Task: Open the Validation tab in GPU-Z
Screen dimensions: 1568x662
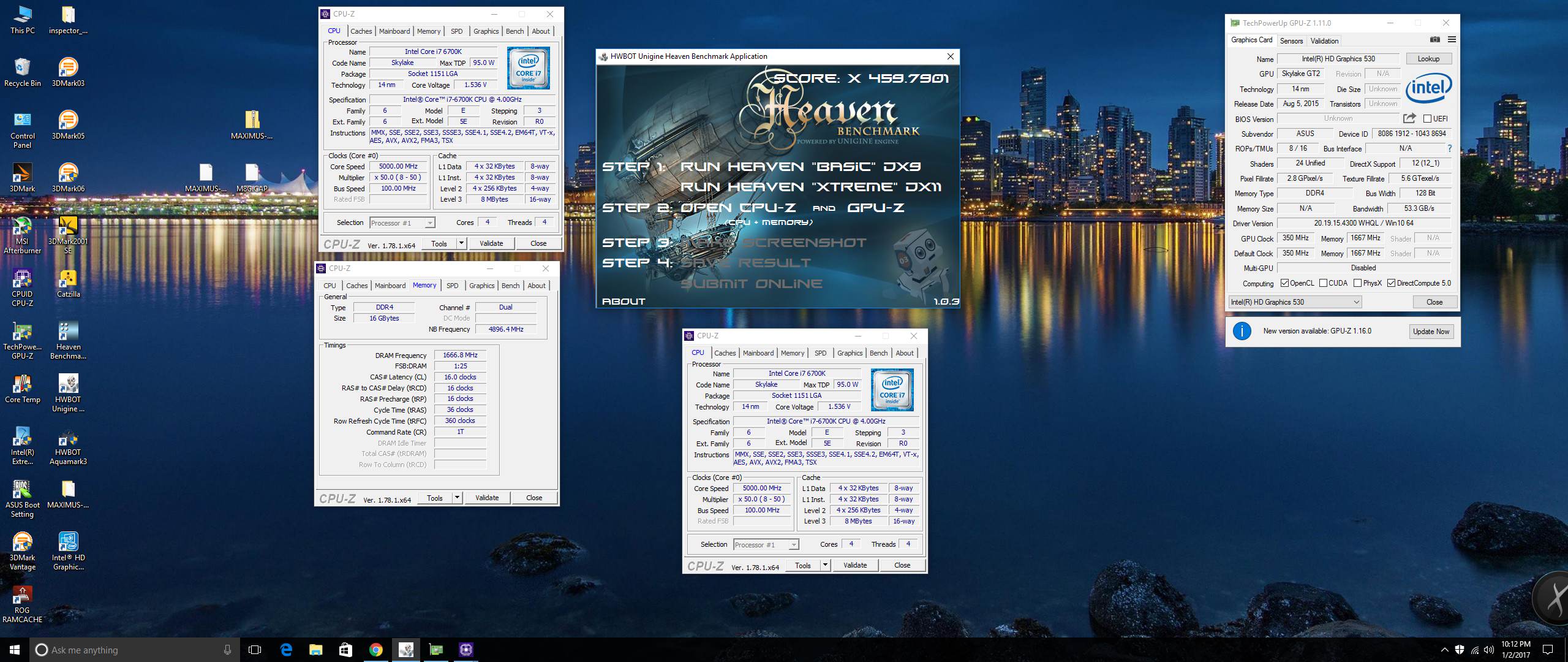Action: pos(1325,41)
